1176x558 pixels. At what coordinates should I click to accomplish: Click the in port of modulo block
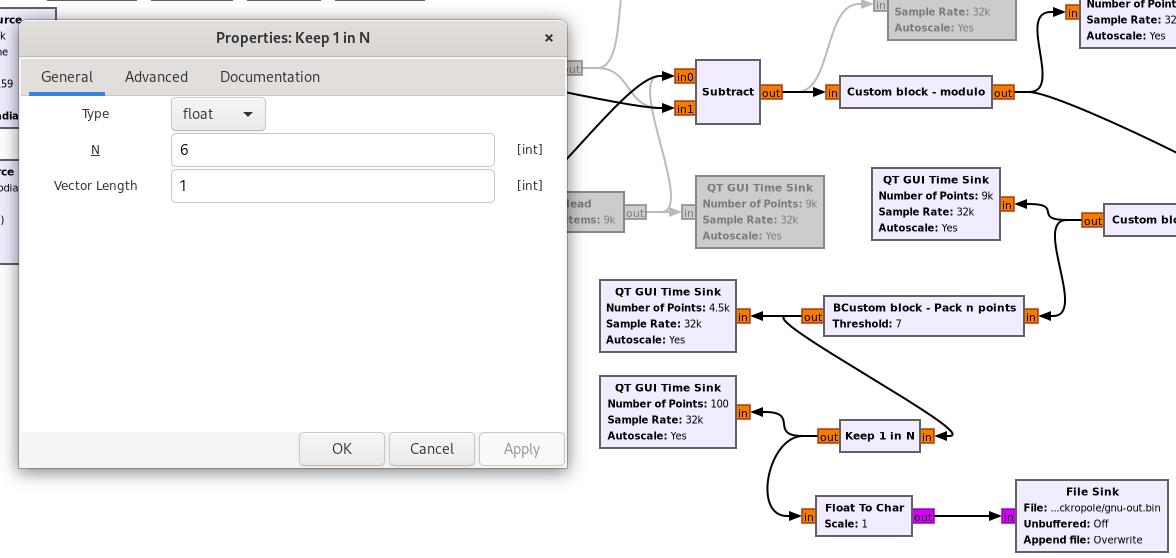[832, 93]
